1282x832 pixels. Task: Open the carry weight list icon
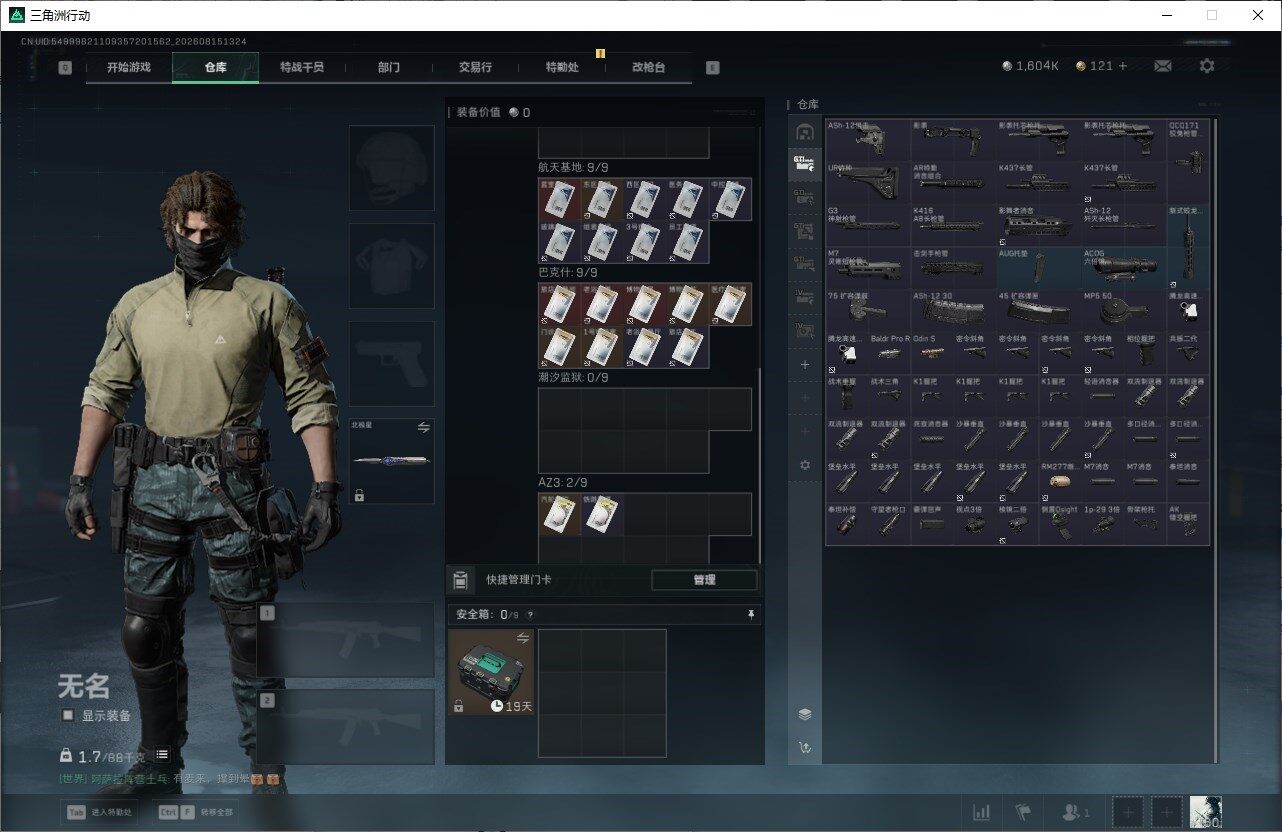click(x=162, y=755)
